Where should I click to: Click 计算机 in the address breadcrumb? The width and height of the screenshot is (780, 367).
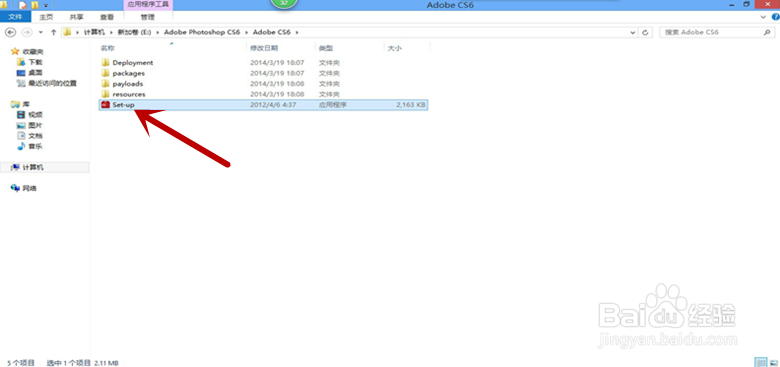coord(95,32)
